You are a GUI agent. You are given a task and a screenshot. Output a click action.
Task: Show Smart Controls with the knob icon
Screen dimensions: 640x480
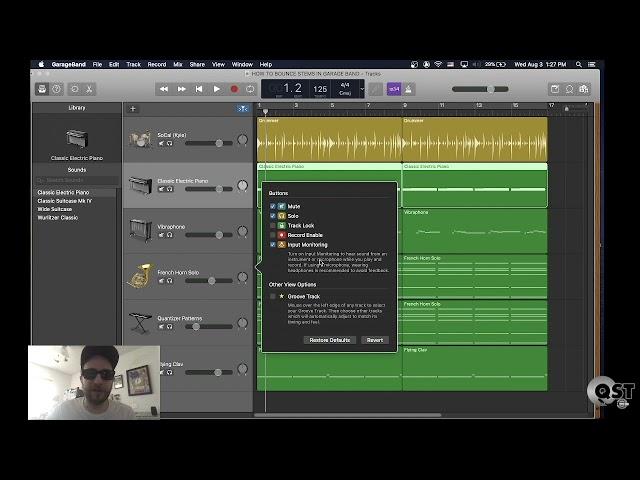75,89
